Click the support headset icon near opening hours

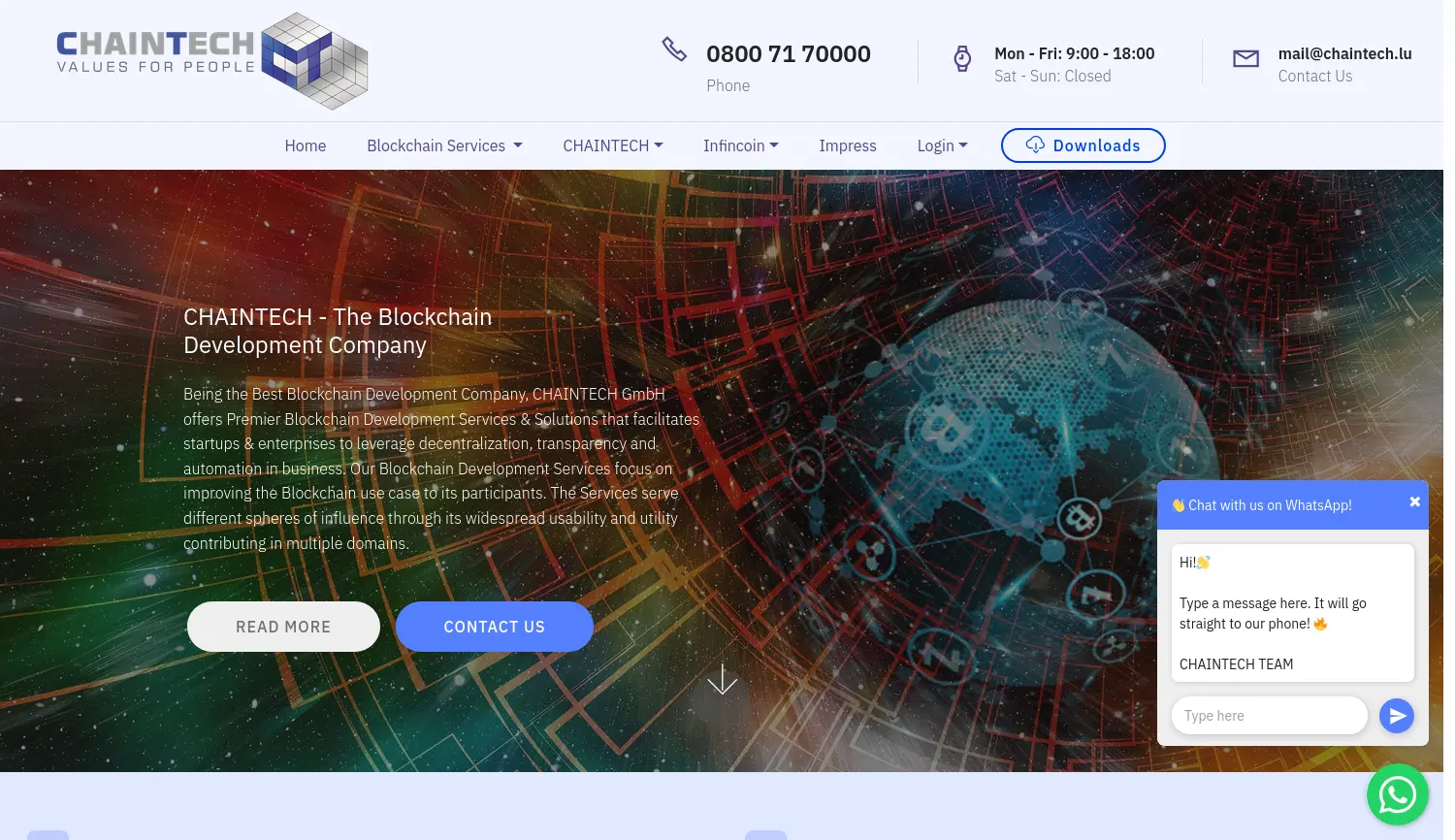coord(961,58)
